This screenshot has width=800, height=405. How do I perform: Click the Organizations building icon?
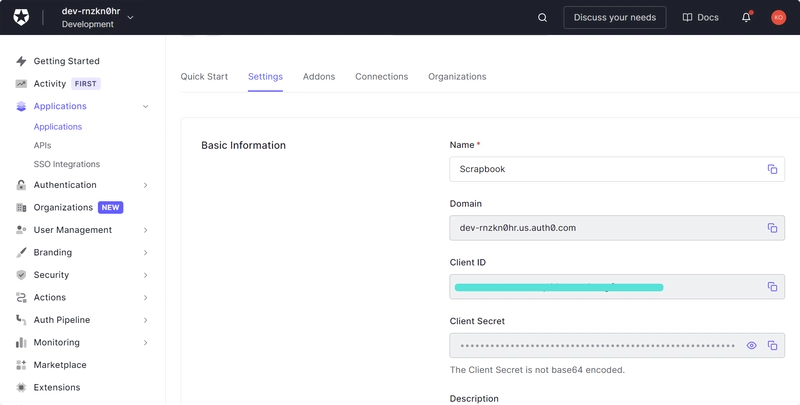tap(21, 208)
